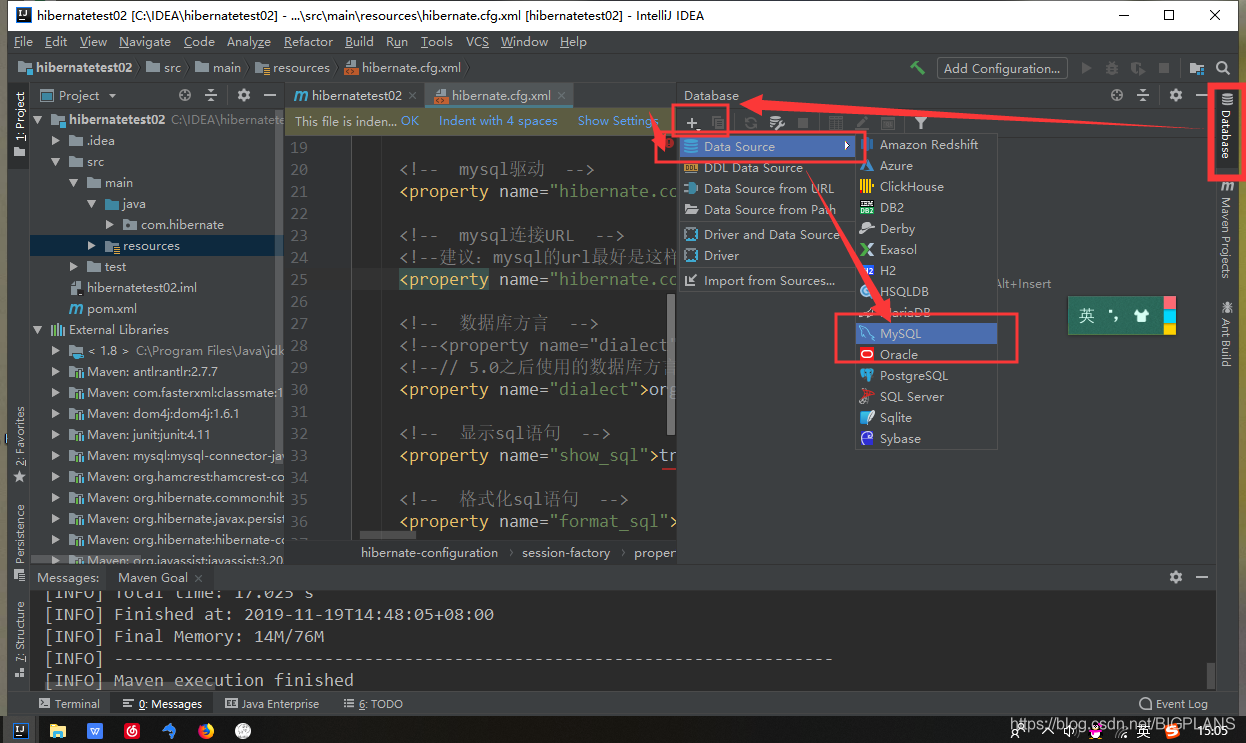
Task: Click the locate target icon in Project panel
Action: coord(185,95)
